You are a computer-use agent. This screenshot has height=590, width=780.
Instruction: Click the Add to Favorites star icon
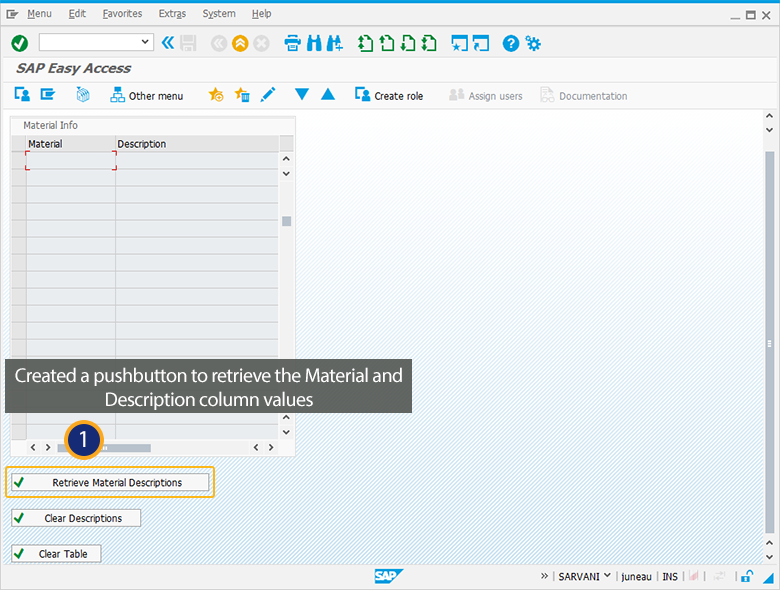point(216,95)
